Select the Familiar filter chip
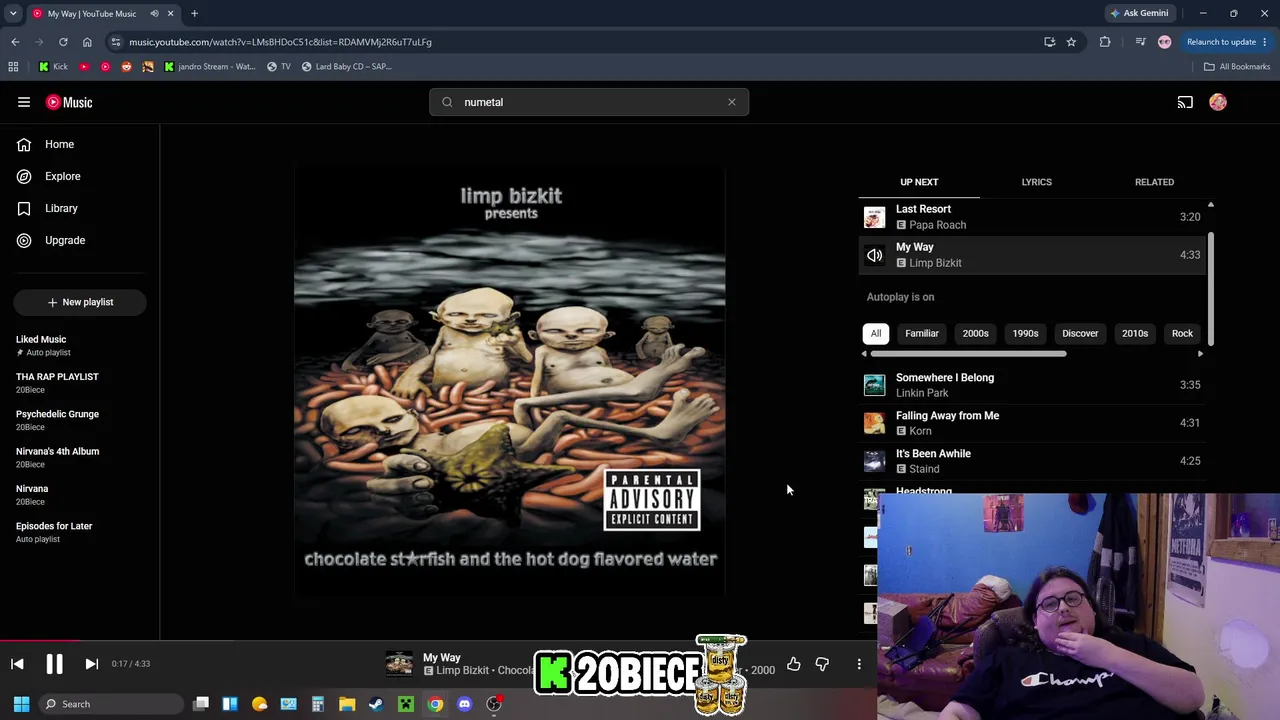Viewport: 1280px width, 720px height. (x=922, y=333)
